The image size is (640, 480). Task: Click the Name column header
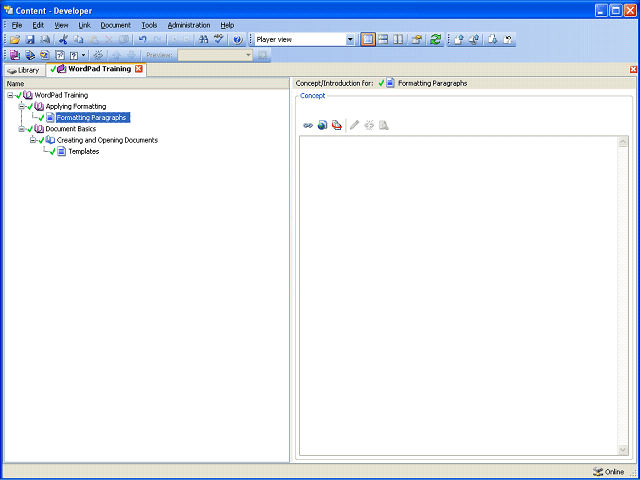[147, 84]
